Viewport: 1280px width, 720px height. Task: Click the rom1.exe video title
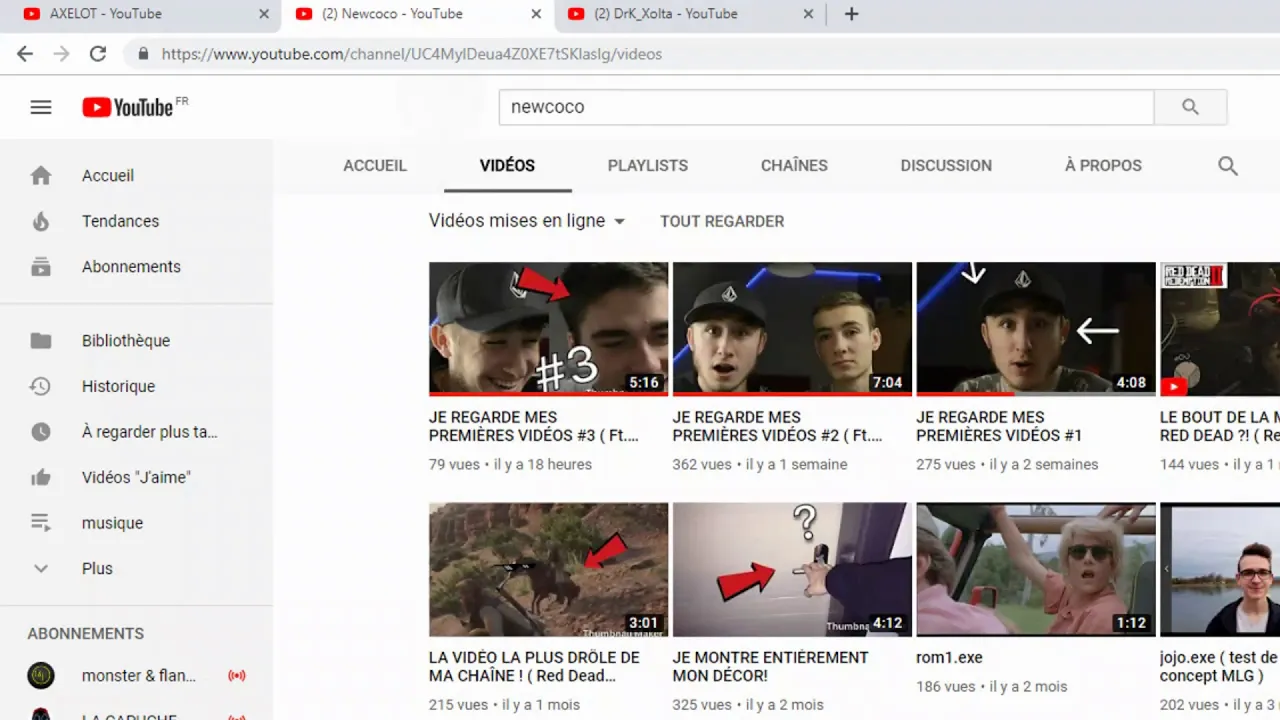pos(950,658)
